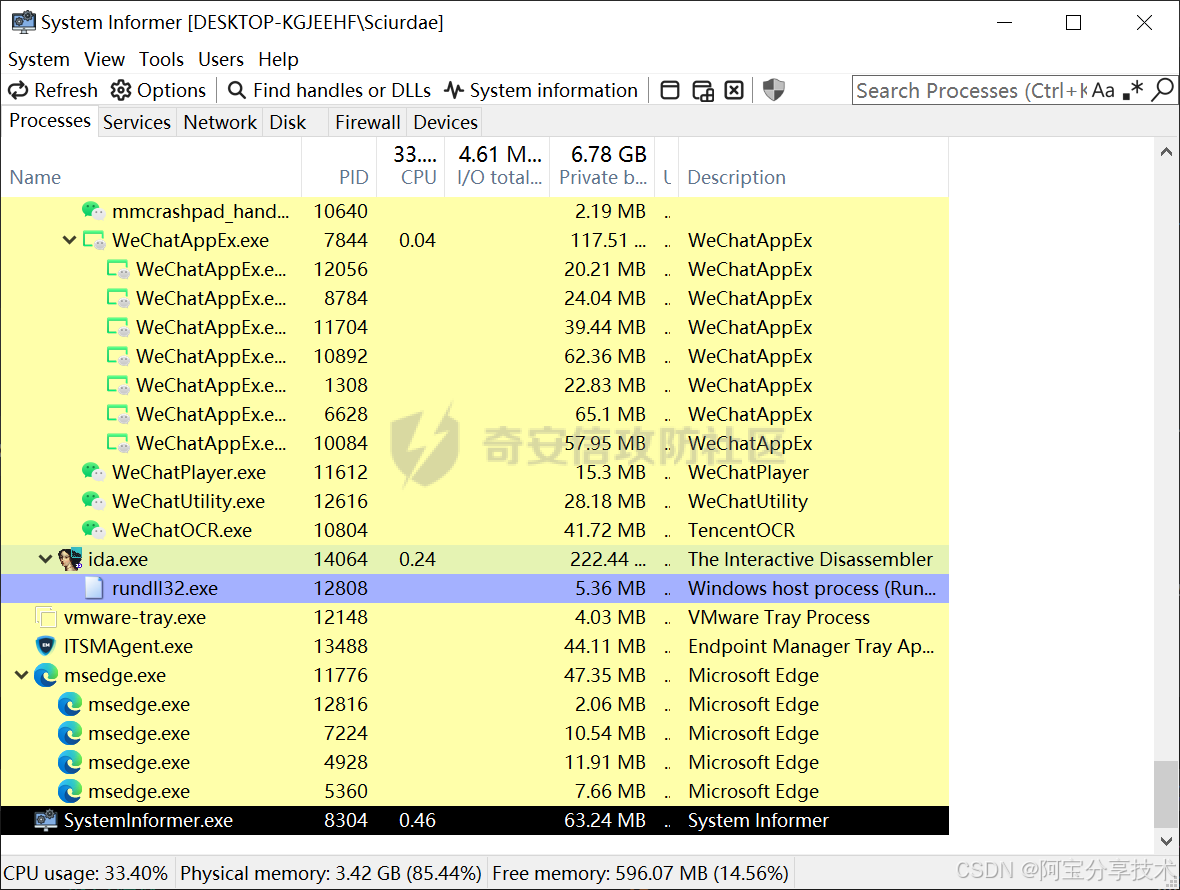Viewport: 1180px width, 890px height.
Task: Open Find handles or DLLs
Action: (x=330, y=90)
